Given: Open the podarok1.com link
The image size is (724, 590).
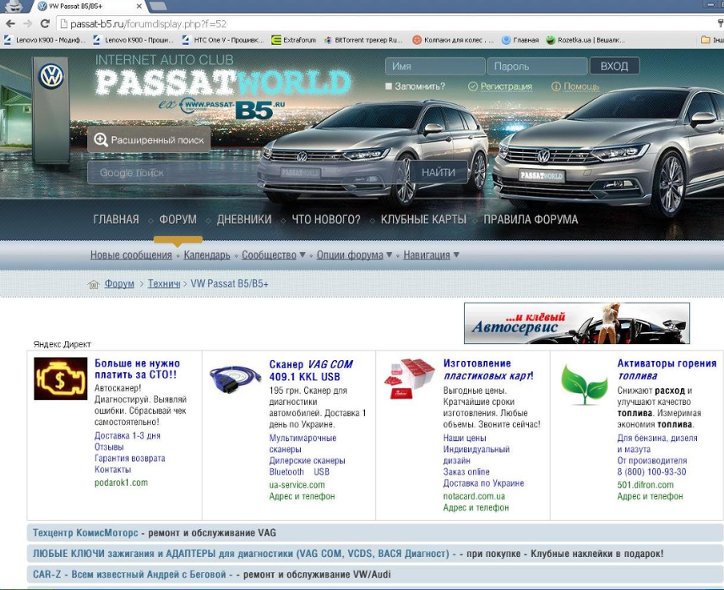Looking at the screenshot, I should (x=121, y=482).
